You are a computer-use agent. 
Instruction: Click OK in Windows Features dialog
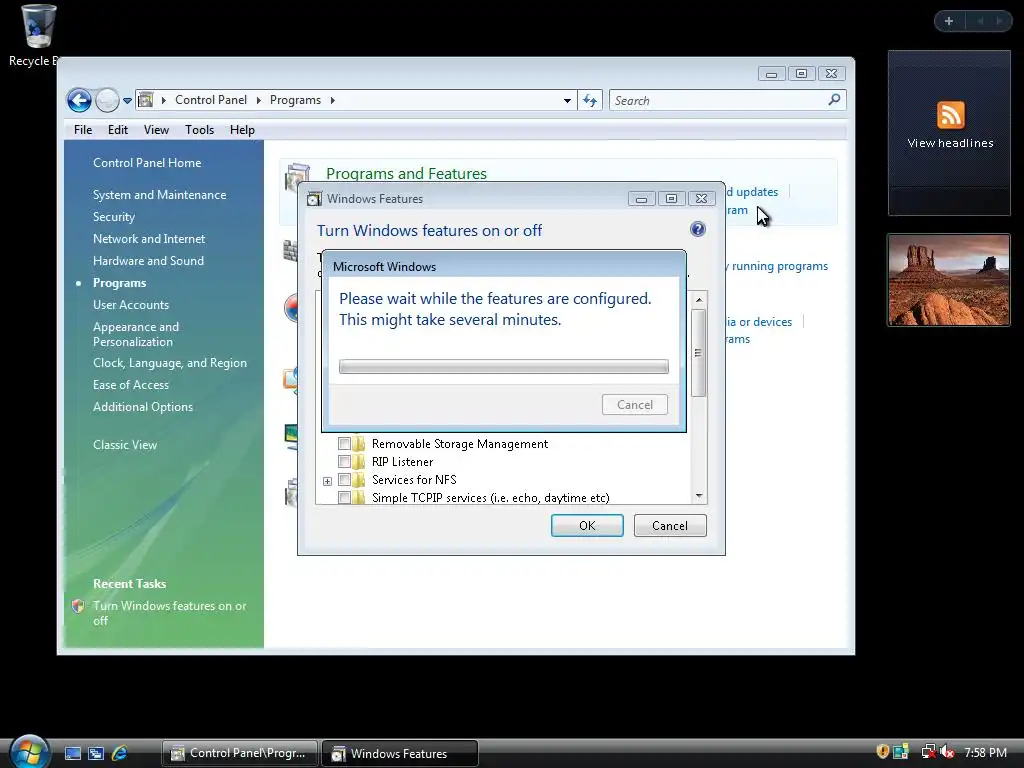(x=587, y=526)
